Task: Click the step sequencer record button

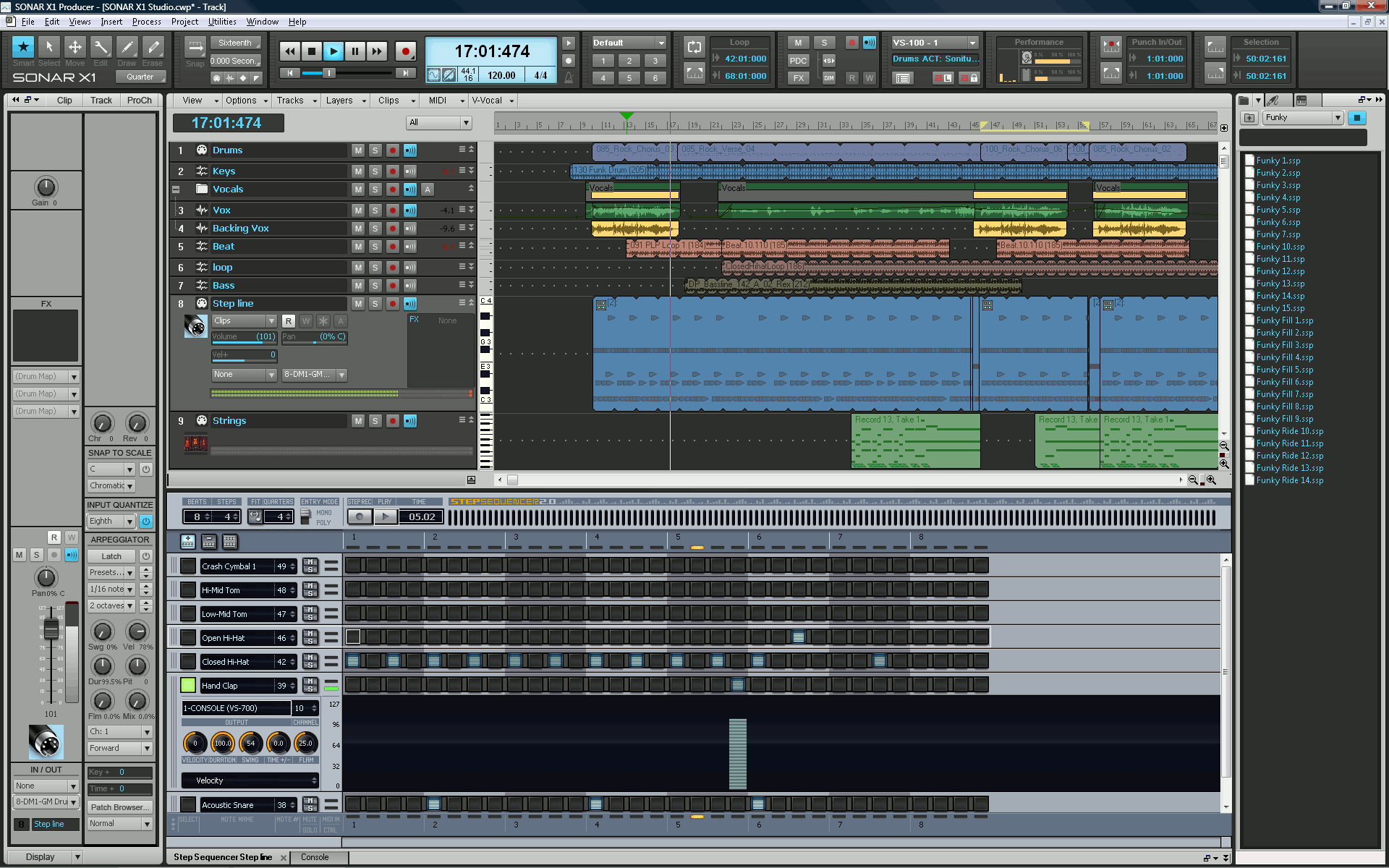Action: click(360, 516)
